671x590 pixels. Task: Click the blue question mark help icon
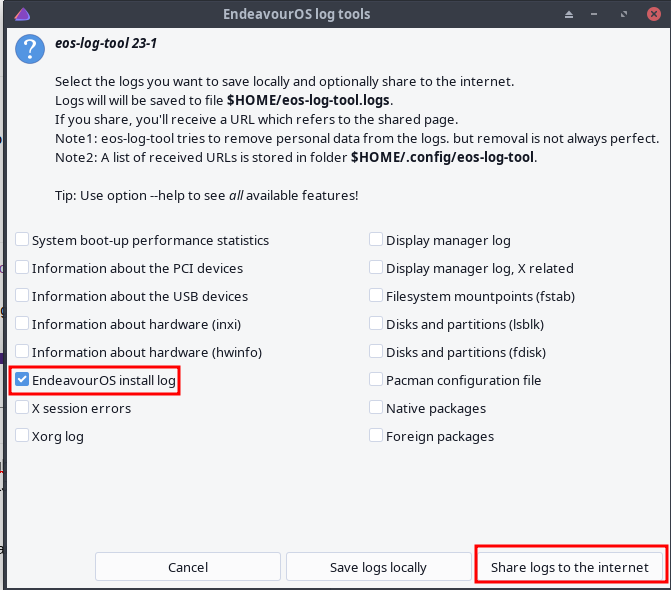(x=30, y=49)
